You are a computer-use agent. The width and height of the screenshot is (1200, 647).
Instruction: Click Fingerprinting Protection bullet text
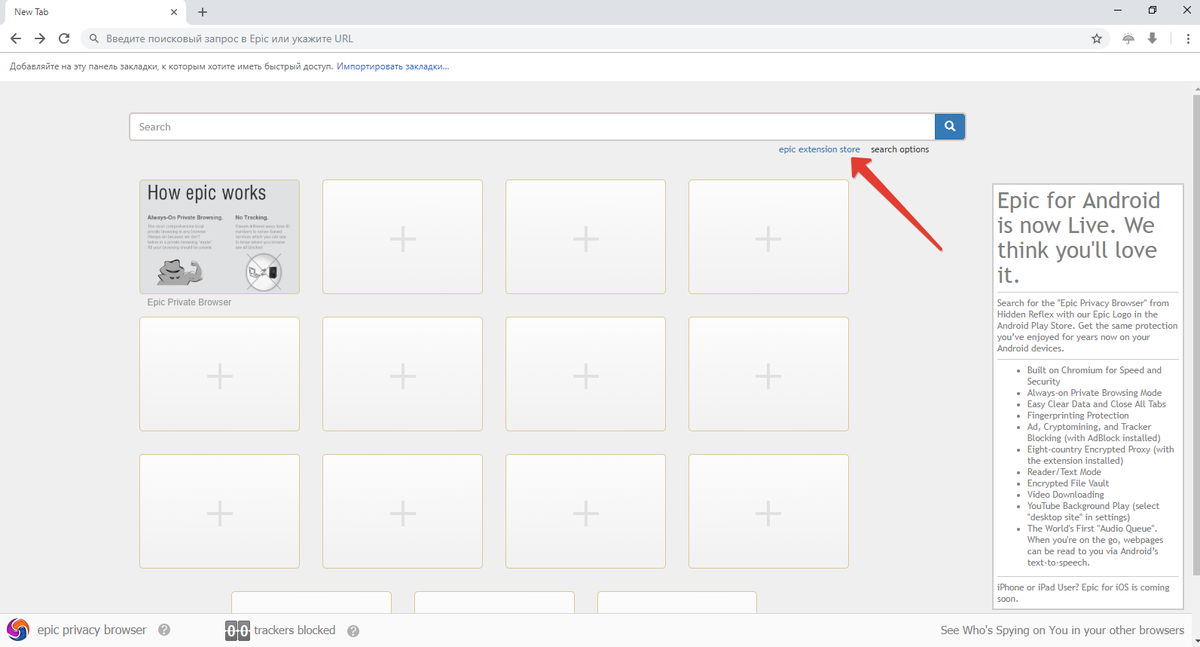click(x=1078, y=415)
